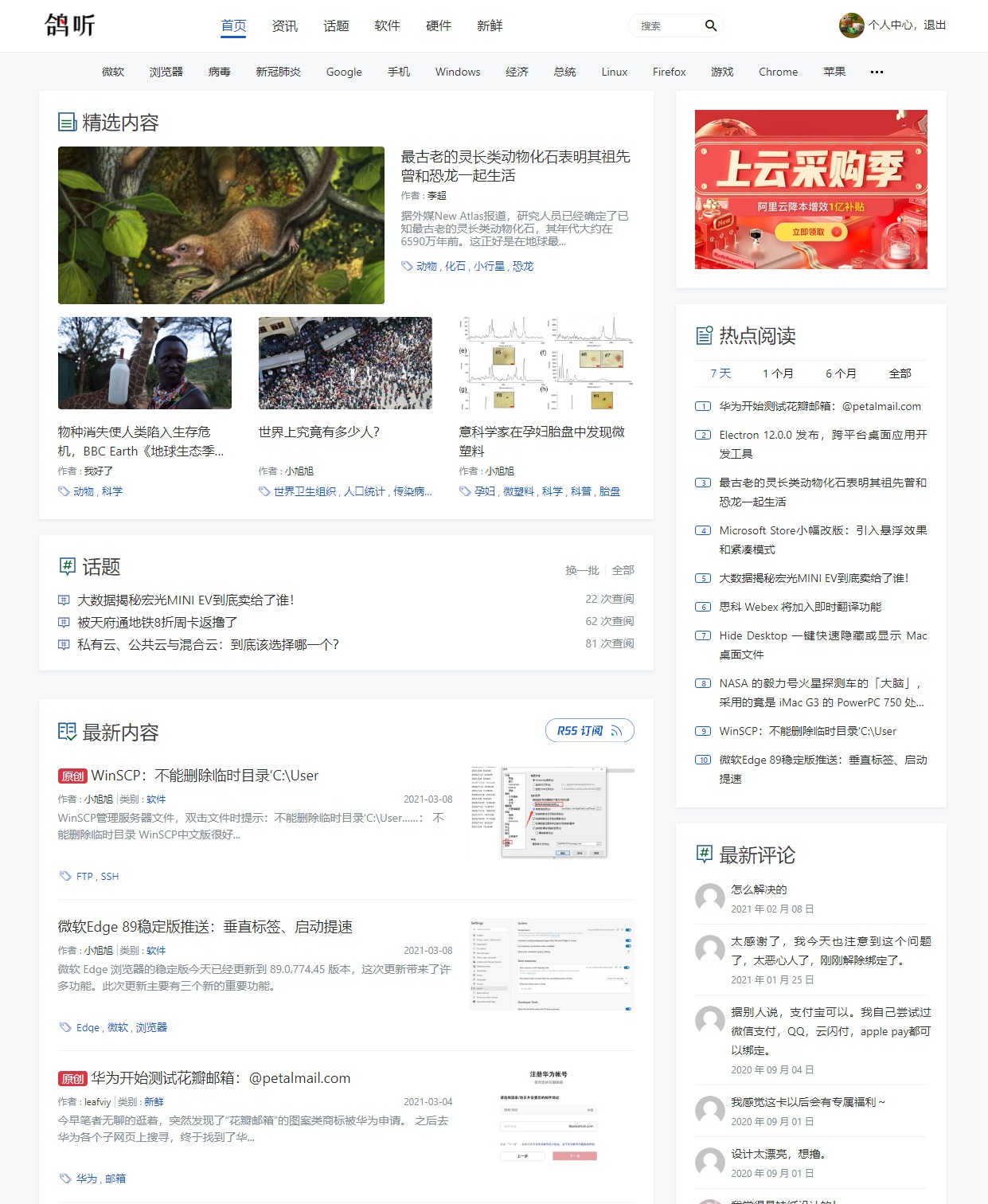This screenshot has width=988, height=1204.
Task: Click topic icon beside 大数据揭秘宏光MINI EV
Action: point(64,600)
